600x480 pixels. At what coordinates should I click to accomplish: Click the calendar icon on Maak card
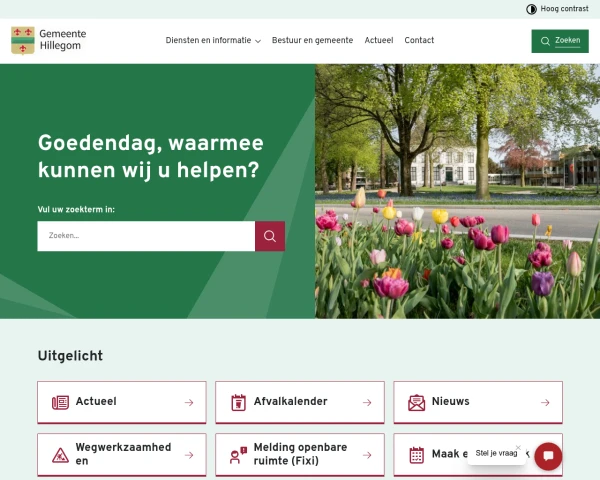[x=416, y=455]
